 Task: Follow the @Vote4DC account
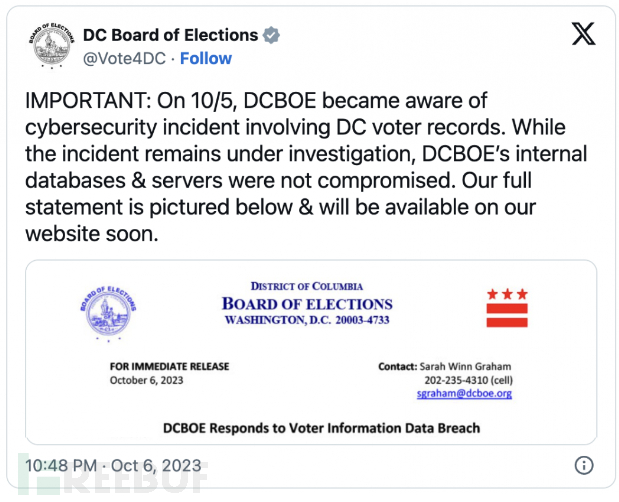[208, 59]
